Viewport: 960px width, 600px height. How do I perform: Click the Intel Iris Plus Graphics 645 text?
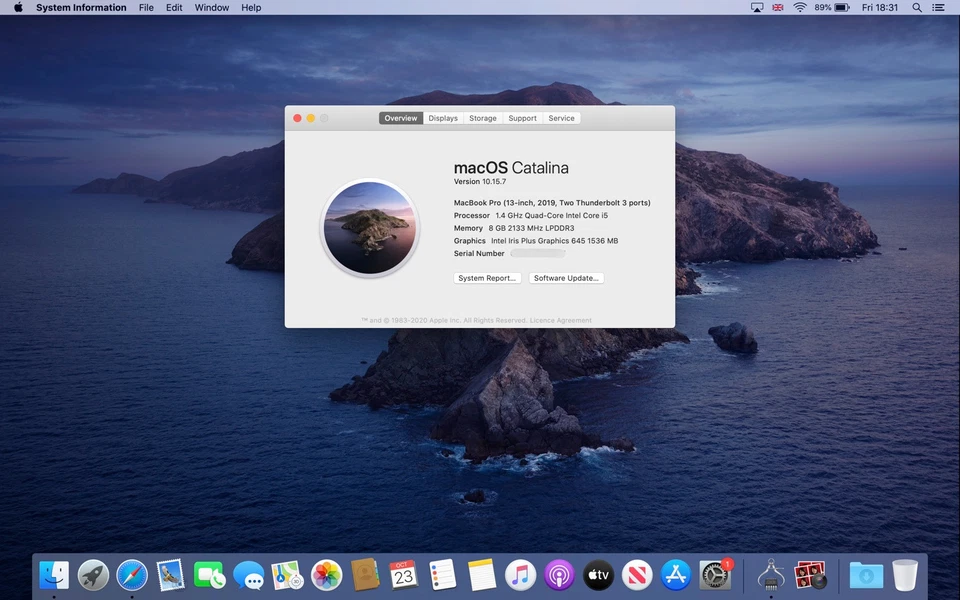(x=538, y=241)
